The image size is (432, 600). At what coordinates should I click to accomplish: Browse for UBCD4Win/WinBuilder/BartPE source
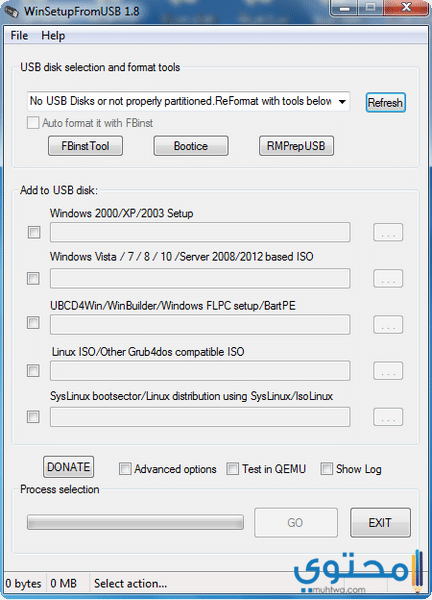coord(388,324)
